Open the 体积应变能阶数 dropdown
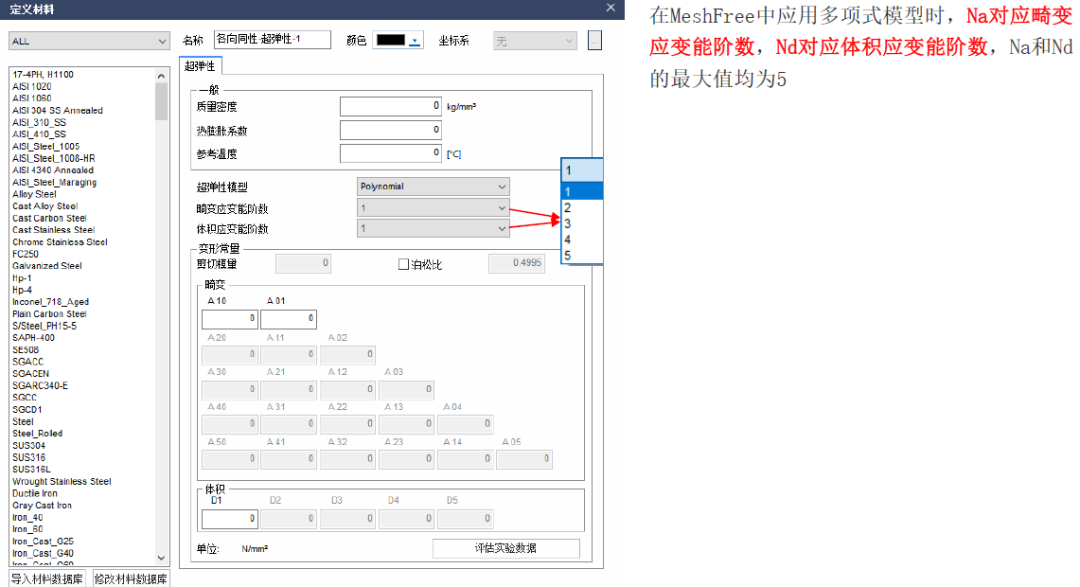 point(433,229)
